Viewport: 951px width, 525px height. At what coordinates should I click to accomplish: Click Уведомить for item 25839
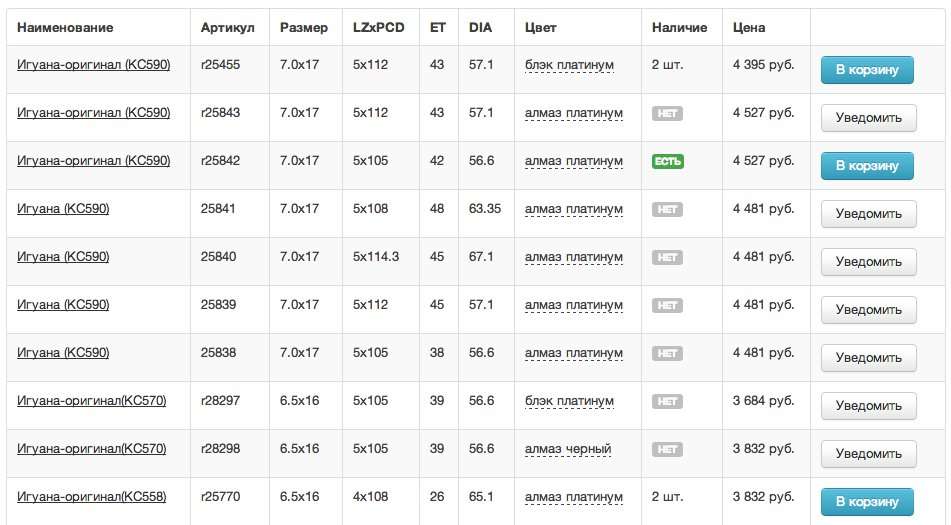[869, 310]
